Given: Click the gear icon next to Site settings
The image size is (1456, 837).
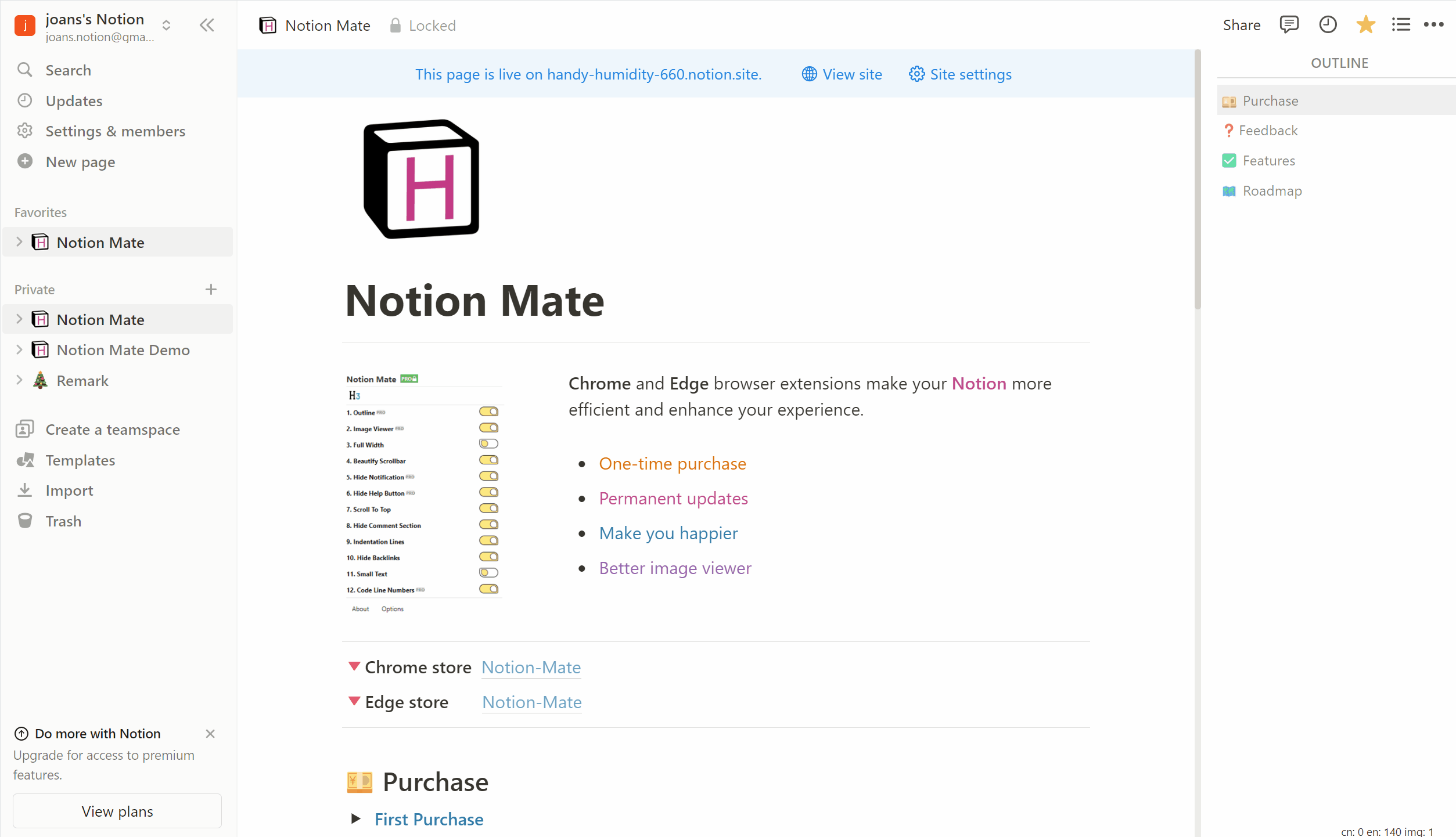Looking at the screenshot, I should click(916, 74).
